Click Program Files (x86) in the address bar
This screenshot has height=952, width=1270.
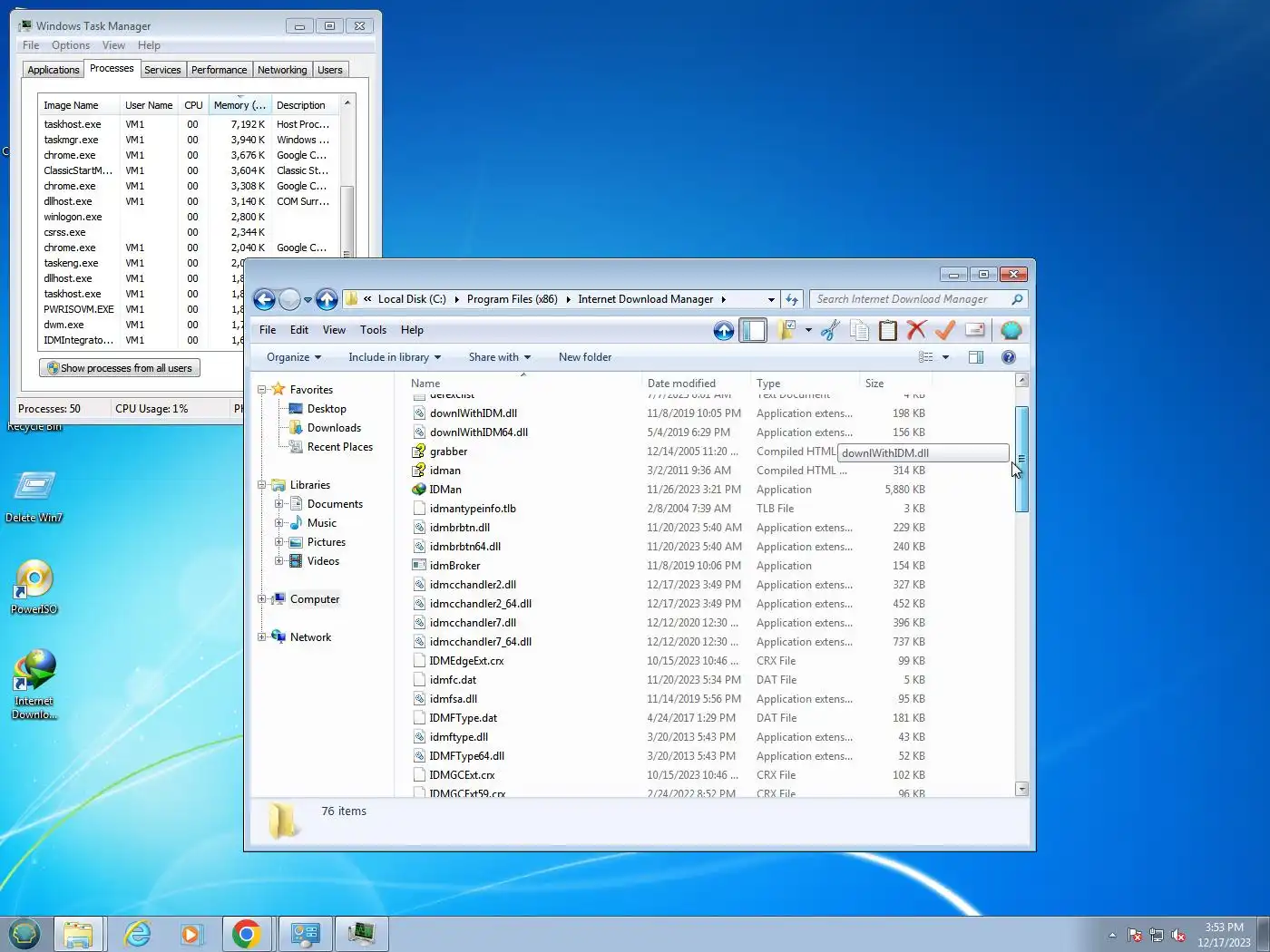[512, 299]
